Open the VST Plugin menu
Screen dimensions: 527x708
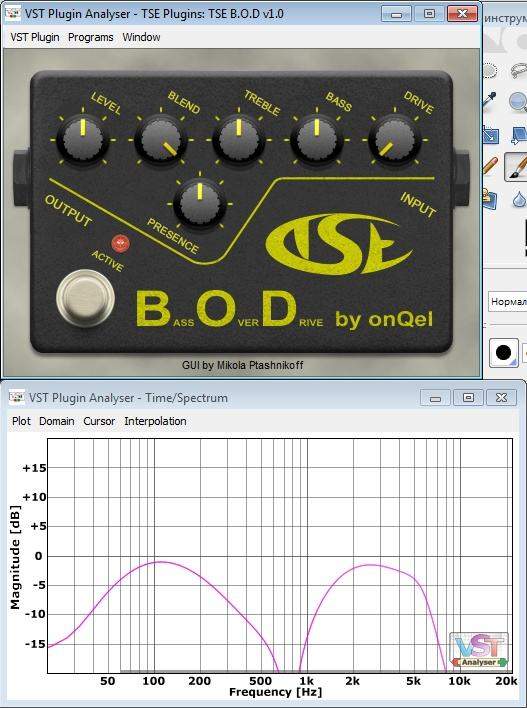tap(35, 37)
